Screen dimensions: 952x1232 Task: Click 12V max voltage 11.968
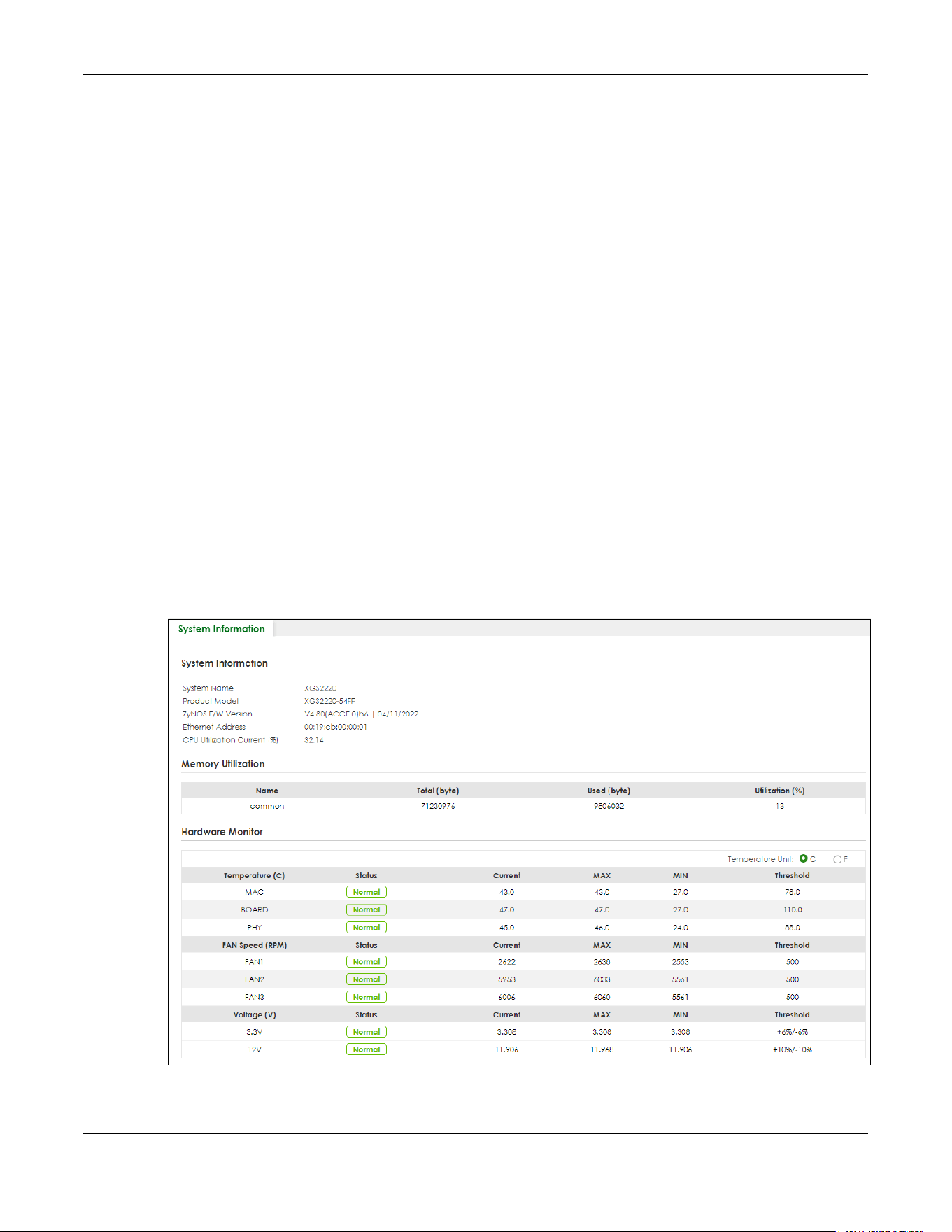click(x=602, y=1049)
